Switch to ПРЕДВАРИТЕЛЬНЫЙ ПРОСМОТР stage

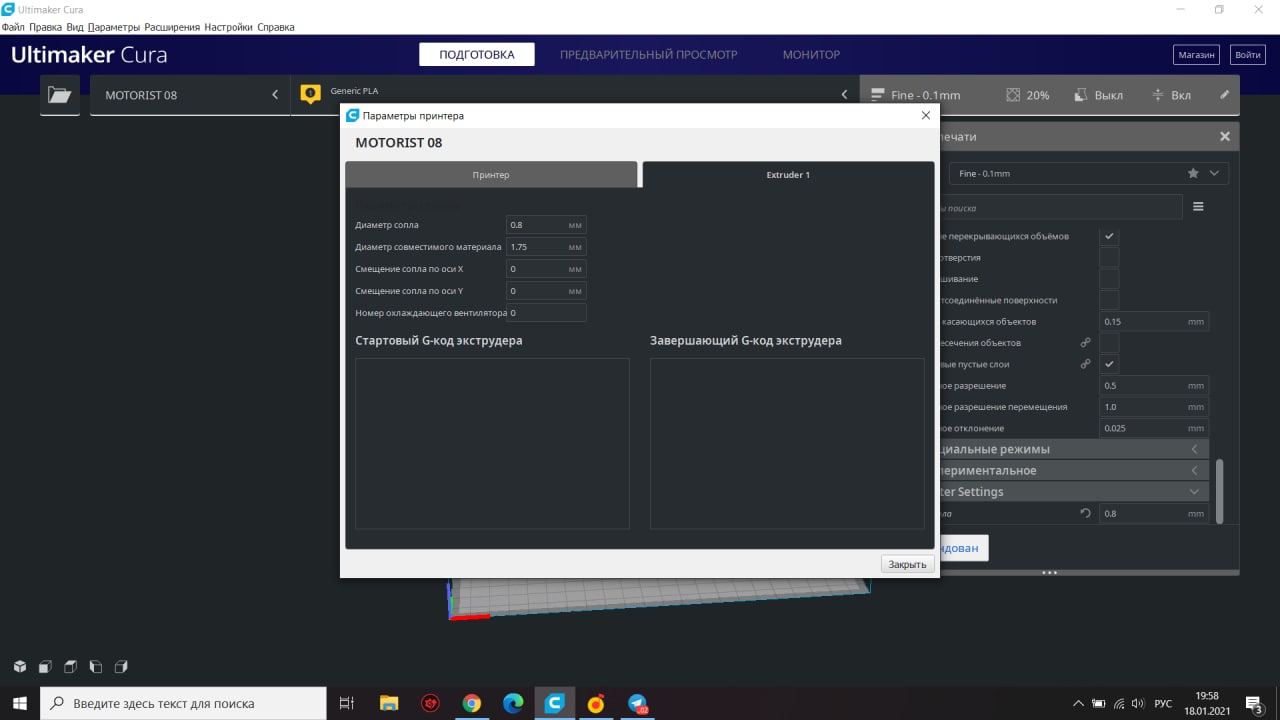(x=648, y=54)
